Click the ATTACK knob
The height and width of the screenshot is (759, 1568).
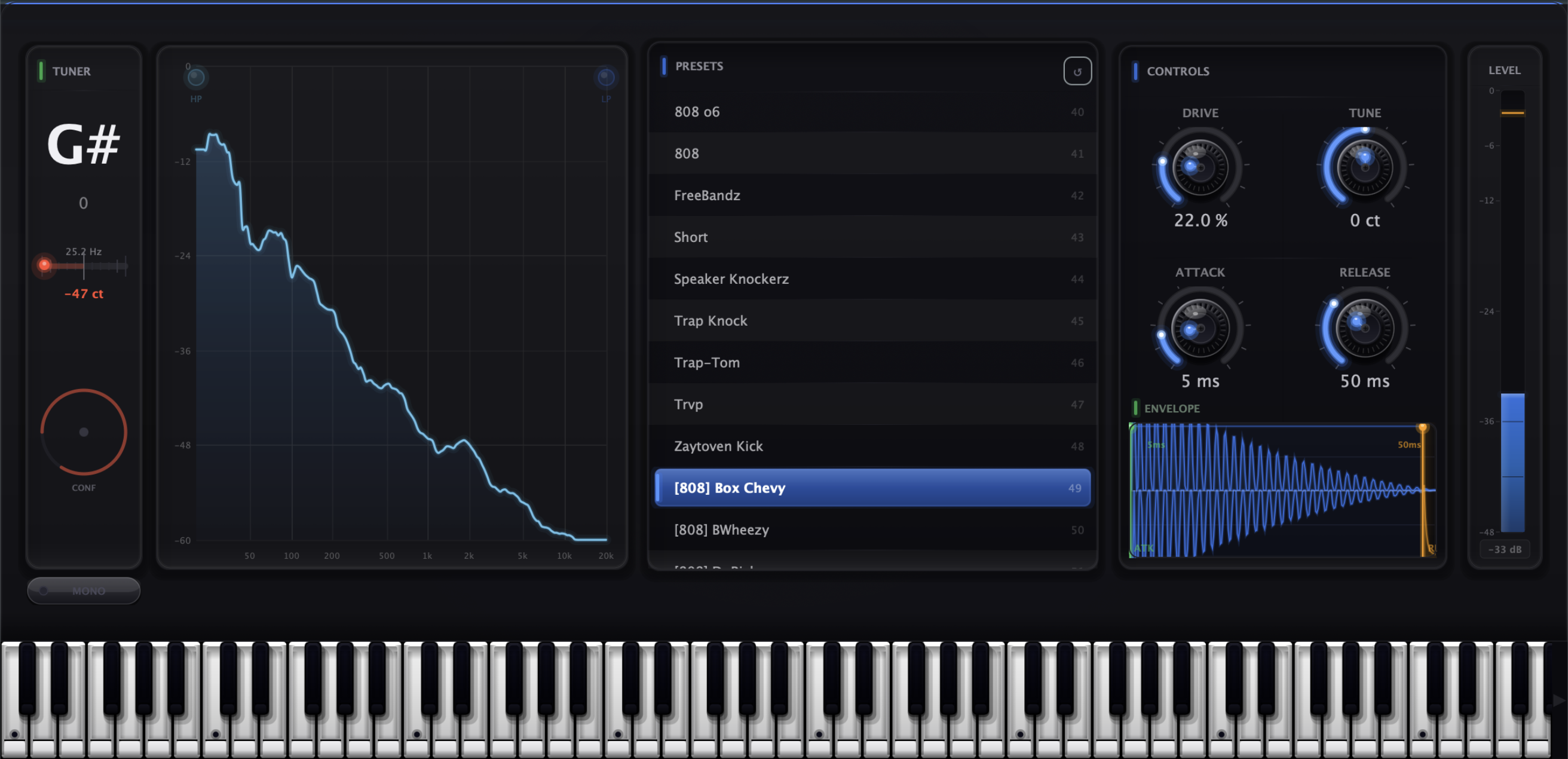[x=1200, y=329]
